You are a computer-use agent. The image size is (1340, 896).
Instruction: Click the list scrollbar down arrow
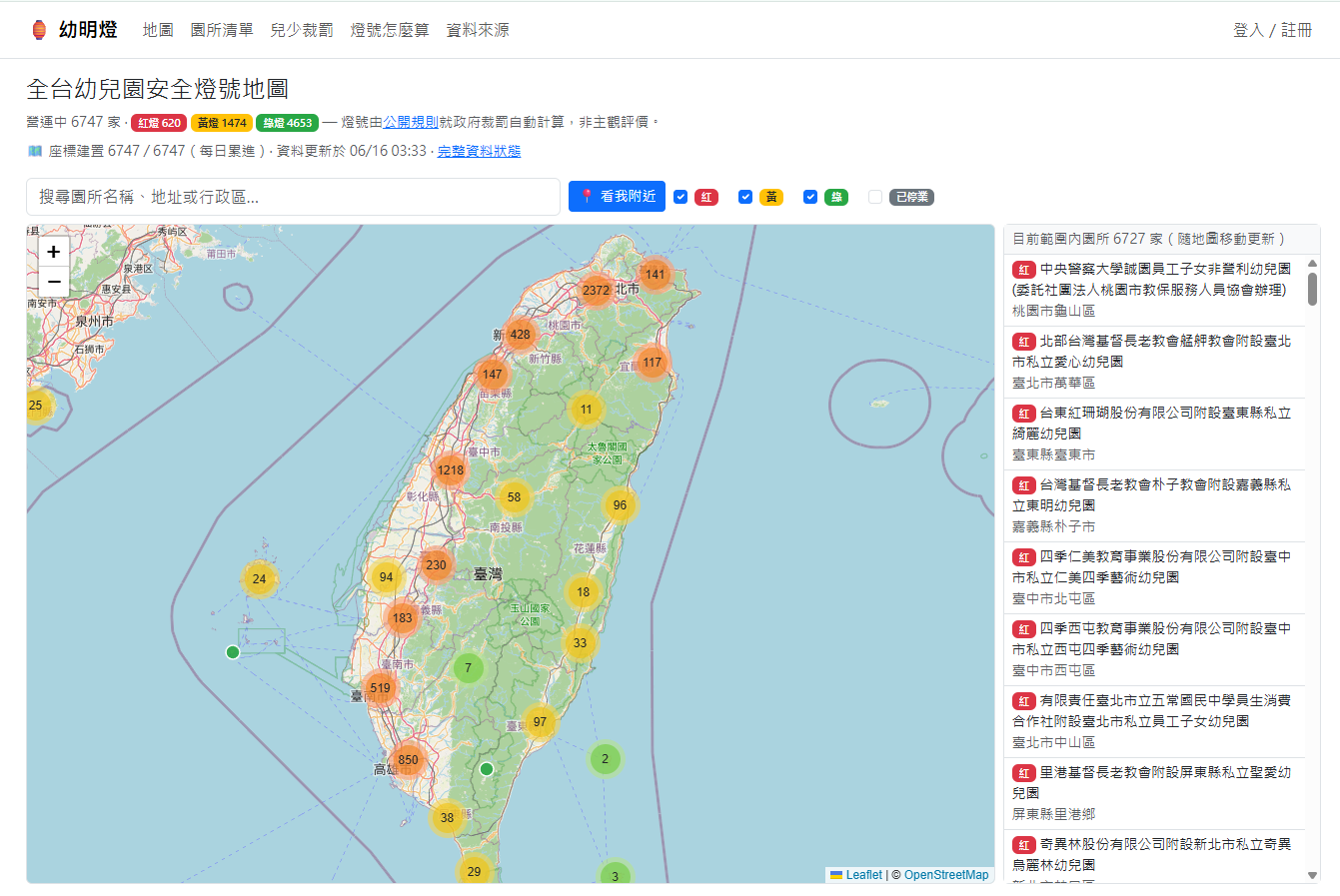click(1312, 875)
